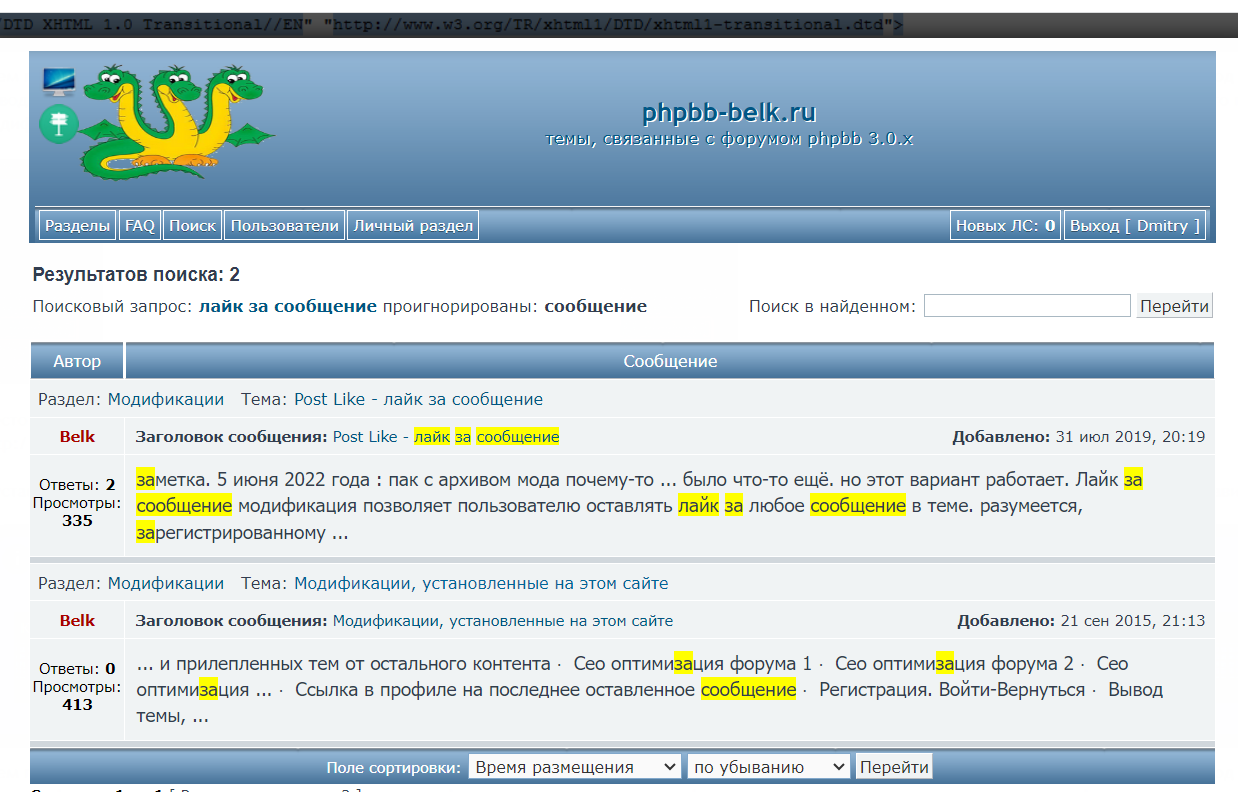Open Модификации section link in second result
The height and width of the screenshot is (792, 1238).
pos(166,583)
